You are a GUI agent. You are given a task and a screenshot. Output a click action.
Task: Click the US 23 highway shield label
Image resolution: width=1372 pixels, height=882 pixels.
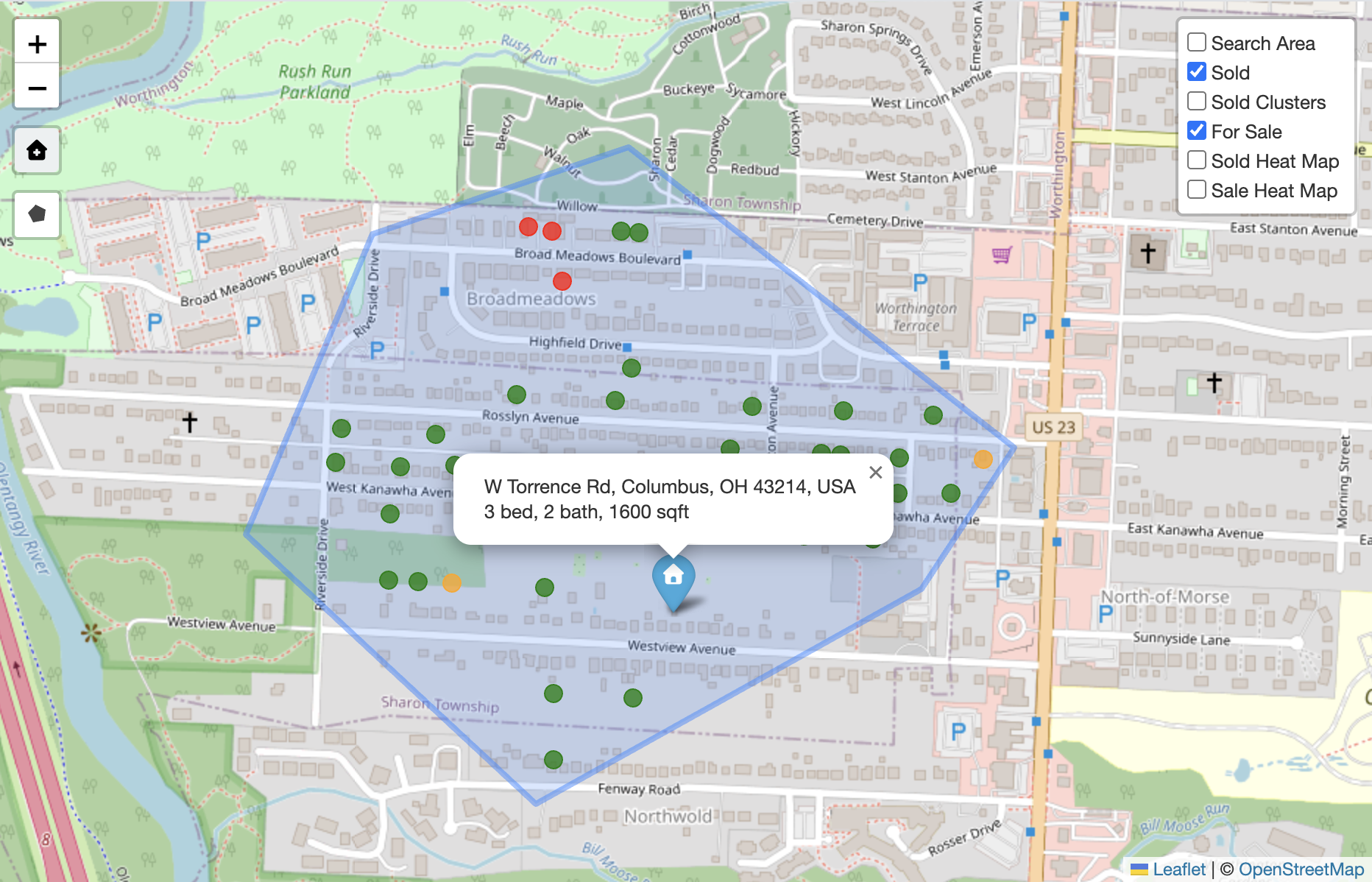(1054, 427)
